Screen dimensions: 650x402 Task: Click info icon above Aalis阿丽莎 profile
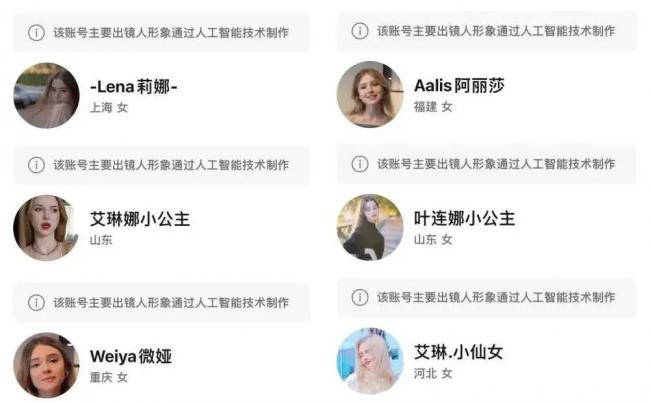coord(360,31)
